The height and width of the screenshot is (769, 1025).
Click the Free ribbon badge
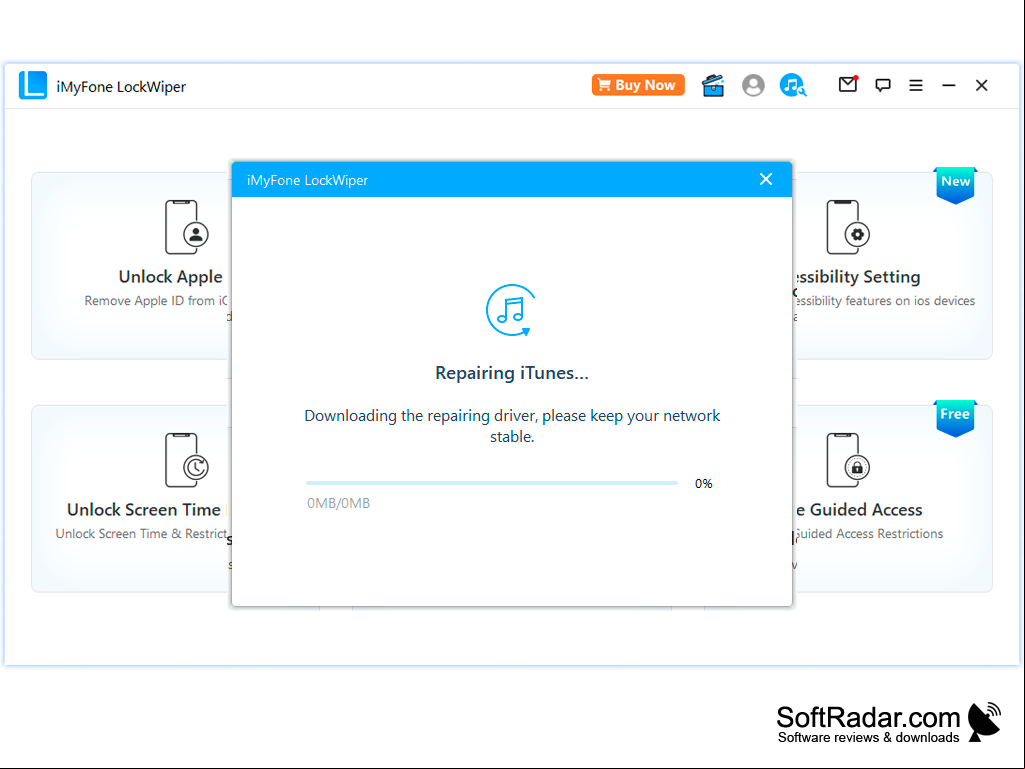[x=955, y=418]
